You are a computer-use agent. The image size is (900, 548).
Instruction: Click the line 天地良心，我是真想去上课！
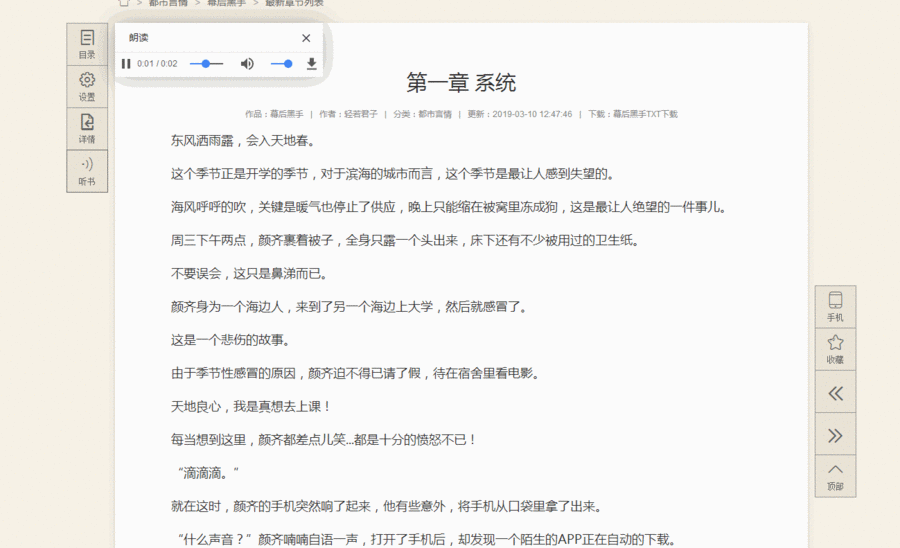point(251,407)
